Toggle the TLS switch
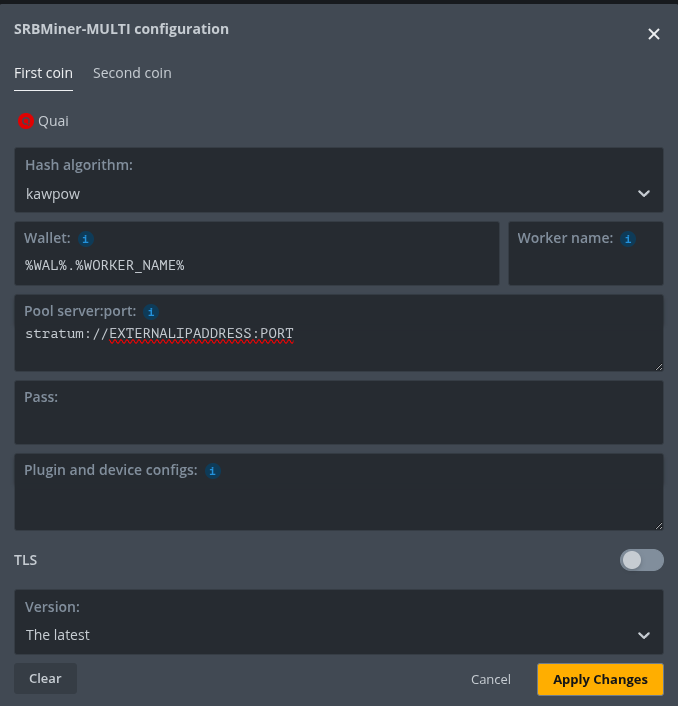This screenshot has height=706, width=678. tap(642, 560)
